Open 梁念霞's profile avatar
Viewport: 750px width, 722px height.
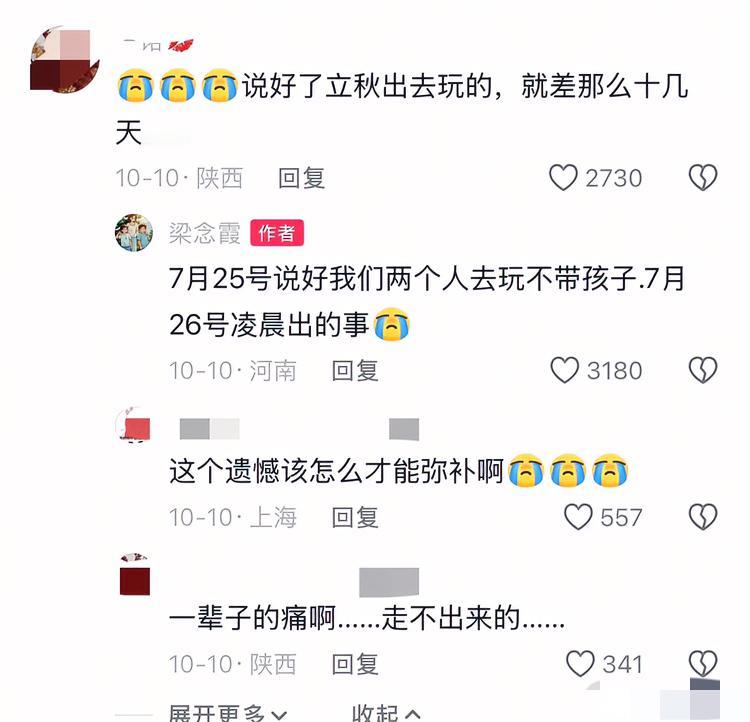(x=134, y=233)
